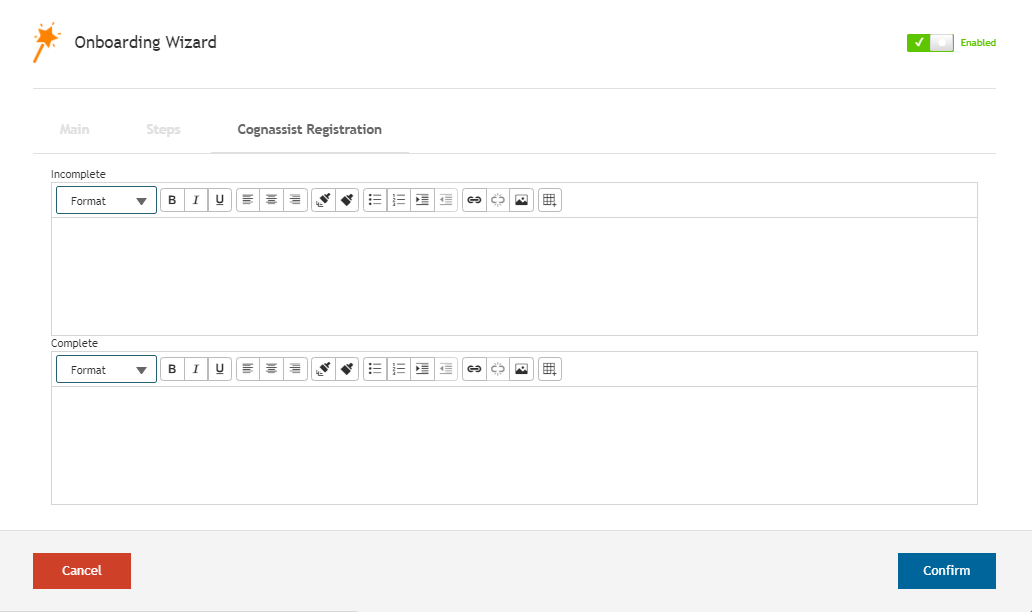
Task: Add numbered list in the Incomplete editor
Action: 399,200
